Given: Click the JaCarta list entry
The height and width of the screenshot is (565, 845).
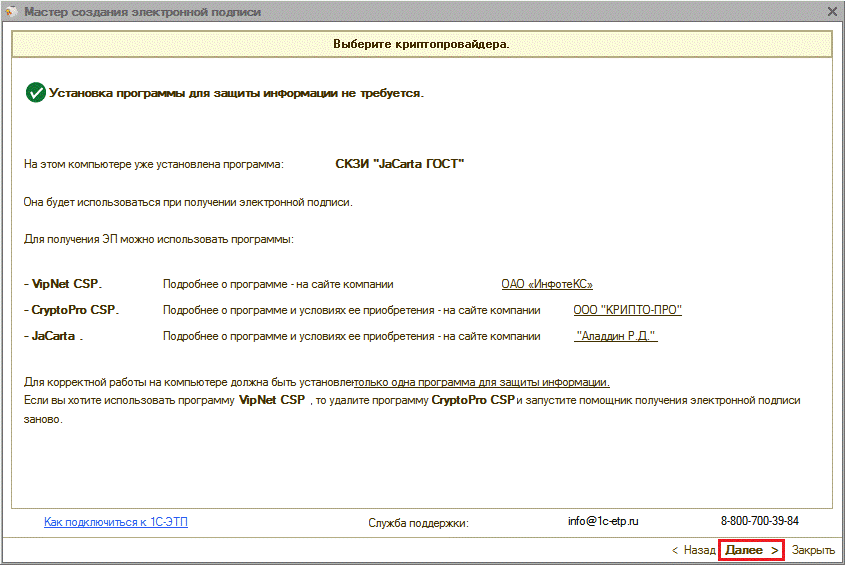Looking at the screenshot, I should (53, 336).
